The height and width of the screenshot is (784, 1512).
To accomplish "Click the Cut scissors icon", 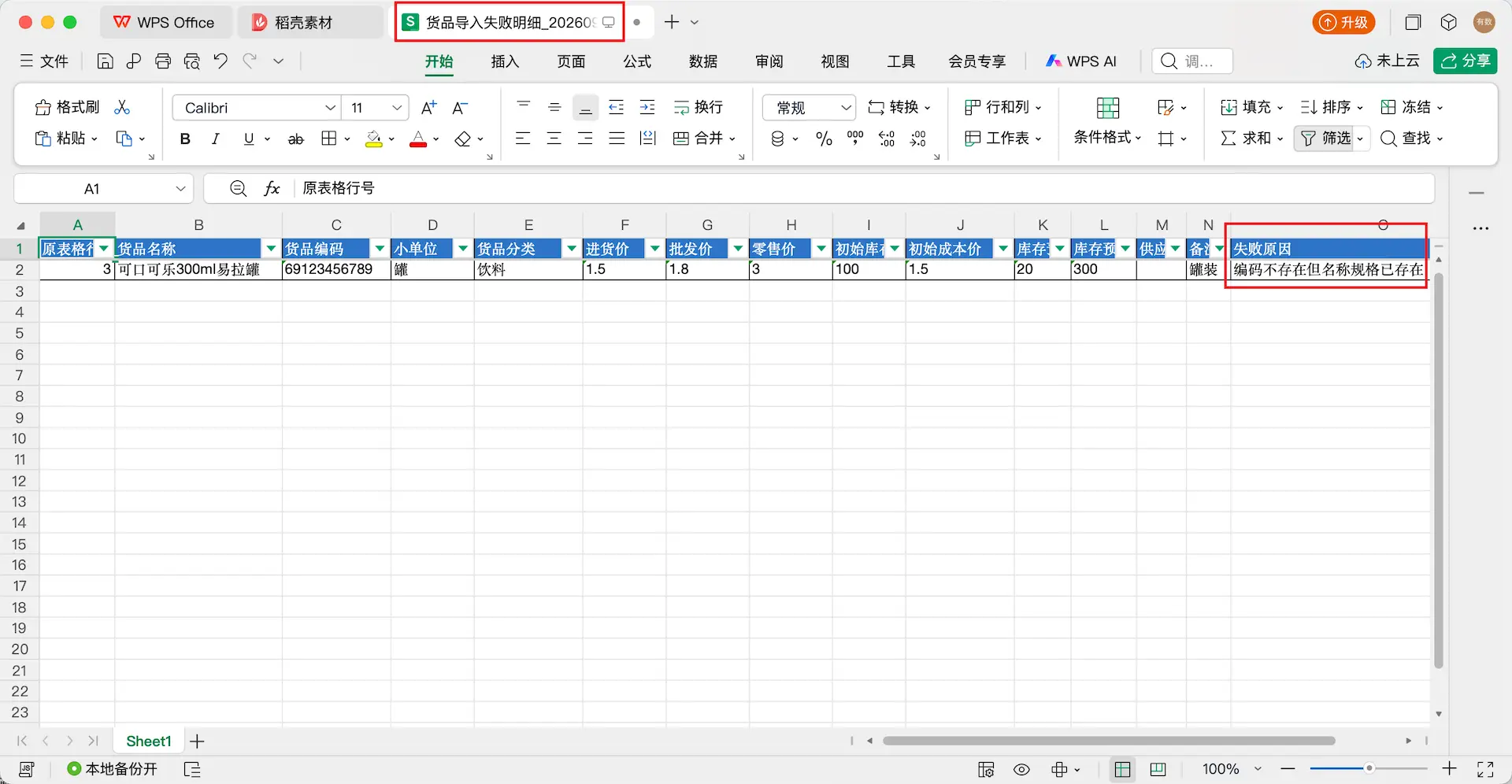I will click(122, 107).
